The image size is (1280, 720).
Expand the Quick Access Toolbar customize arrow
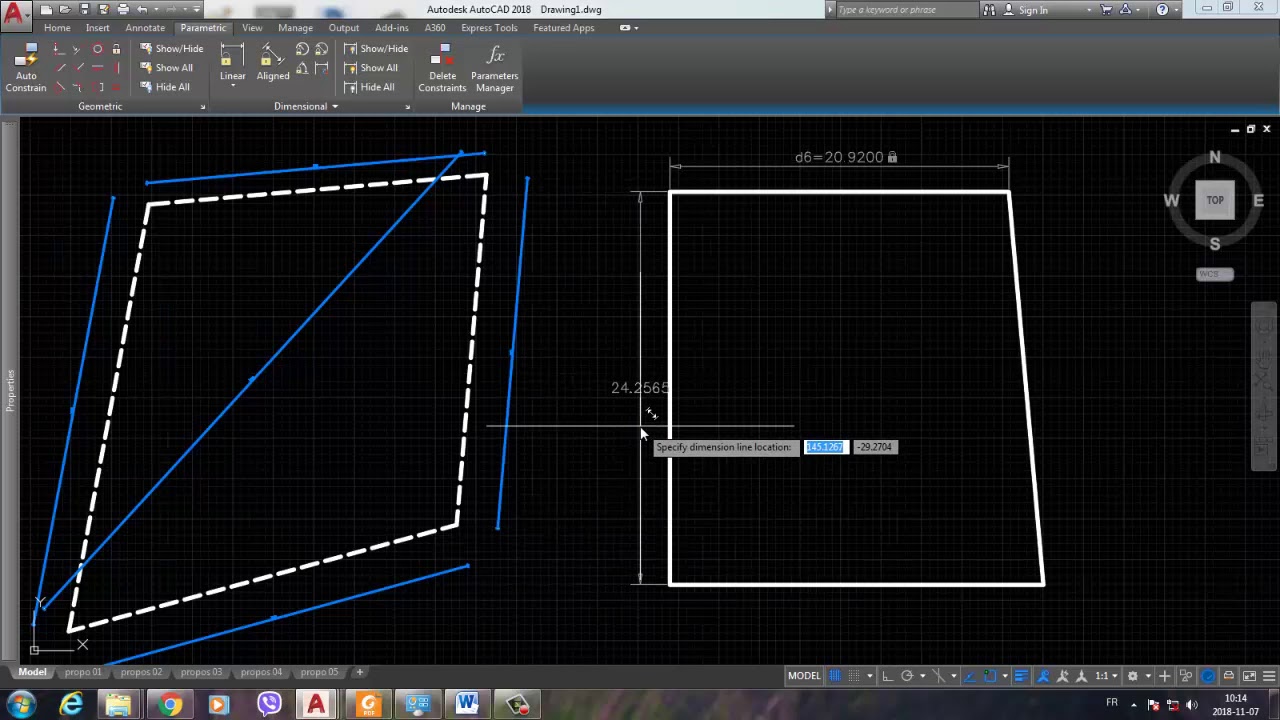click(196, 9)
